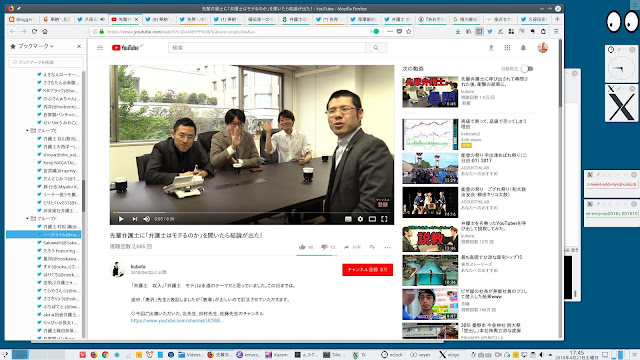640x360 pixels.
Task: Open the Sakawaki bookmark
Action: point(59,243)
